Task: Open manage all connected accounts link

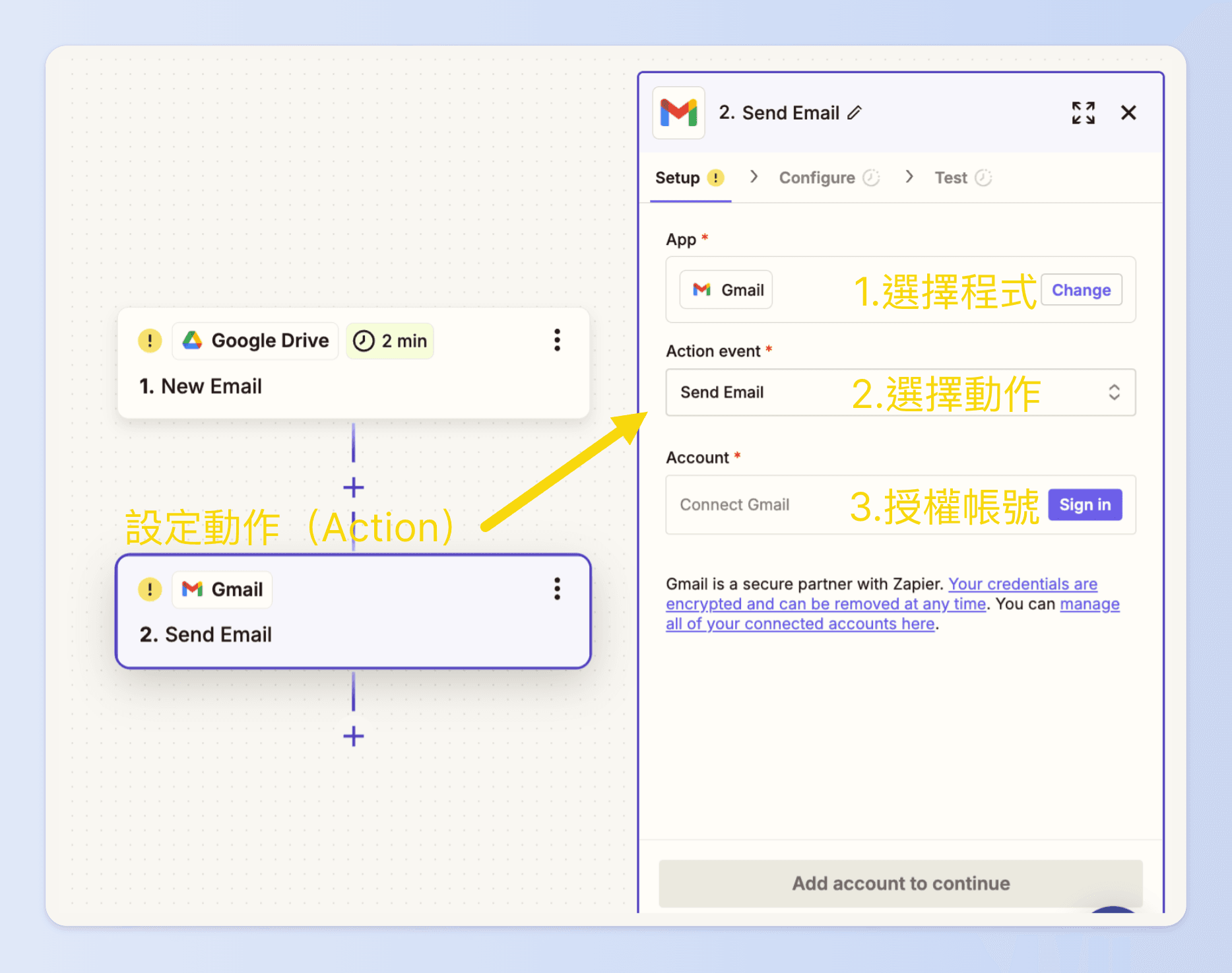Action: point(892,614)
